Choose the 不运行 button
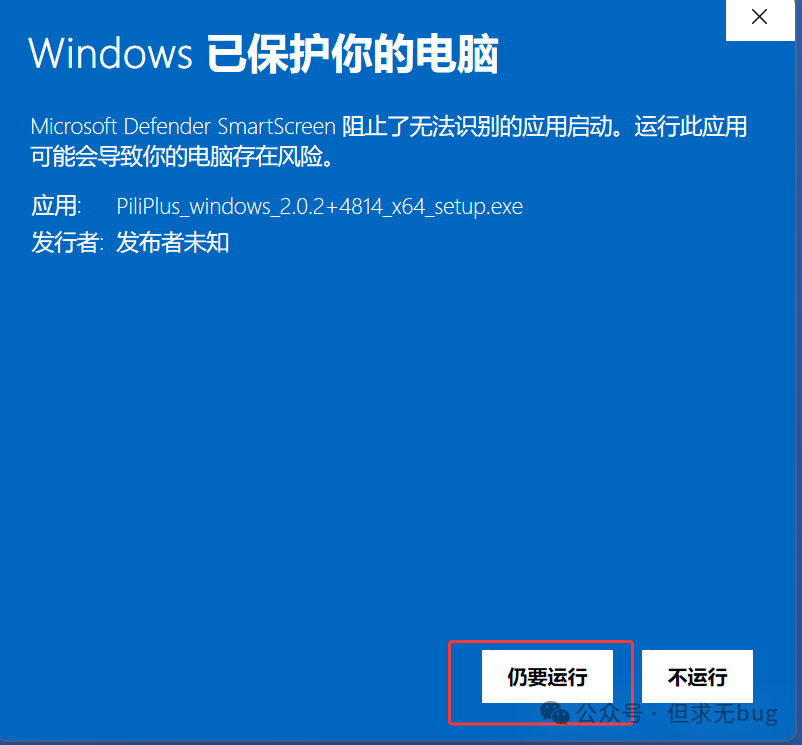 (697, 676)
